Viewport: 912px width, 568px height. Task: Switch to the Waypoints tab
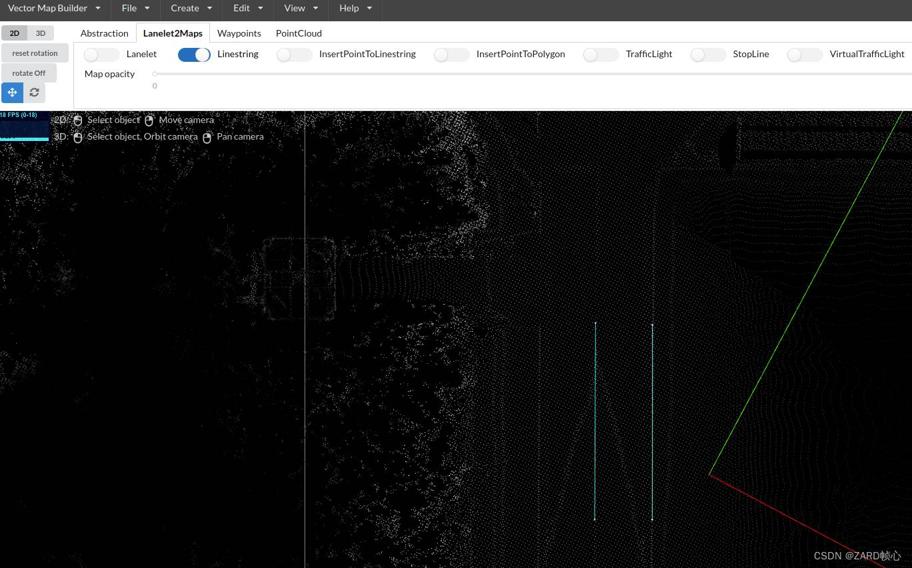point(239,33)
